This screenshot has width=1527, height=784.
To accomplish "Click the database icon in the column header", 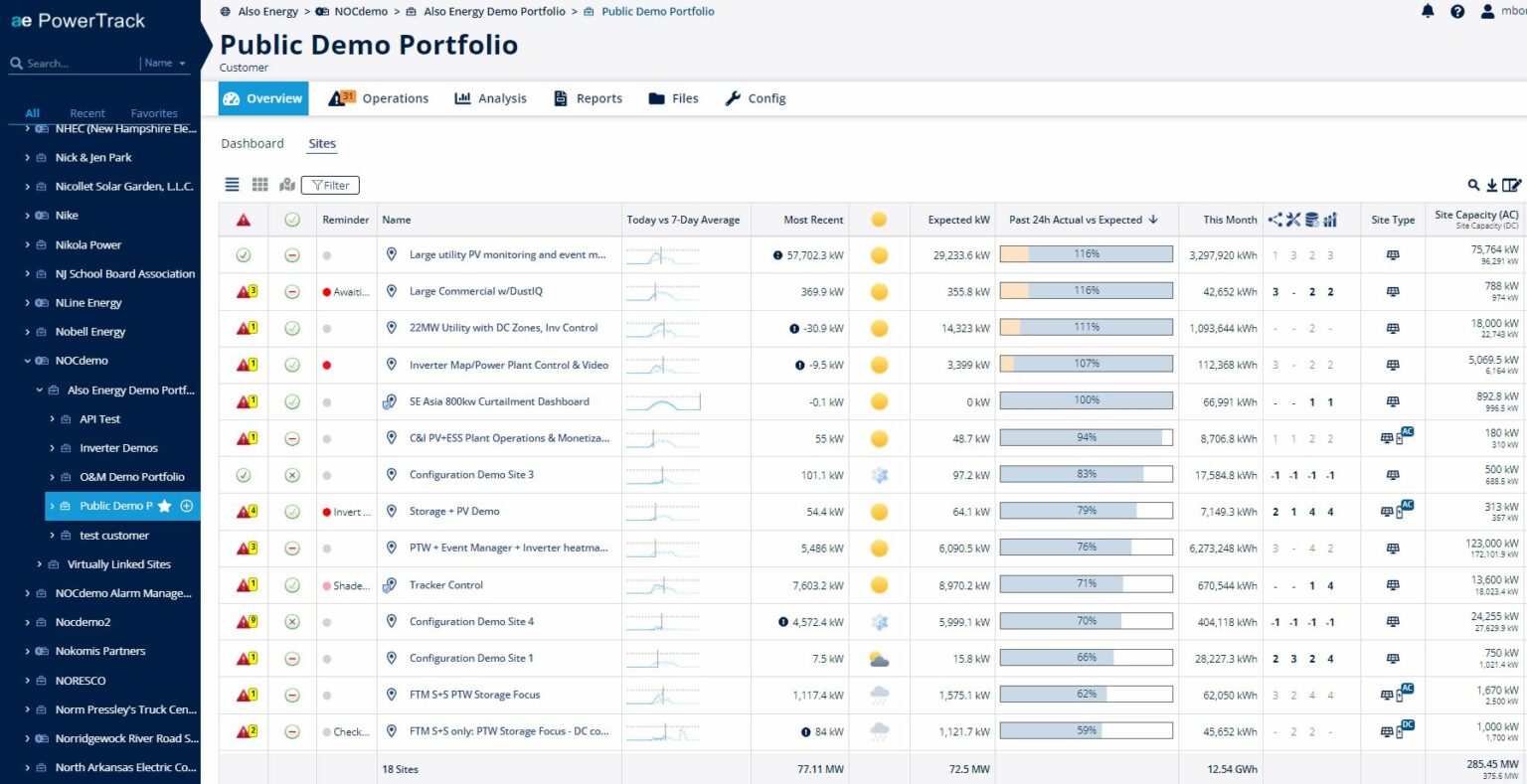I will click(x=1312, y=220).
